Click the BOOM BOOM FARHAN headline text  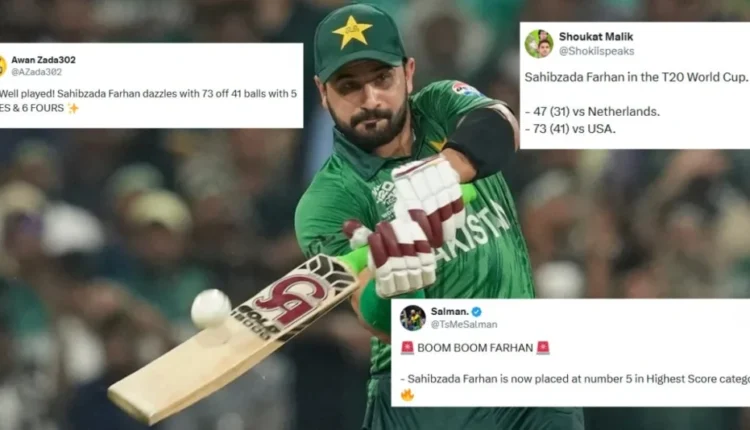475,348
